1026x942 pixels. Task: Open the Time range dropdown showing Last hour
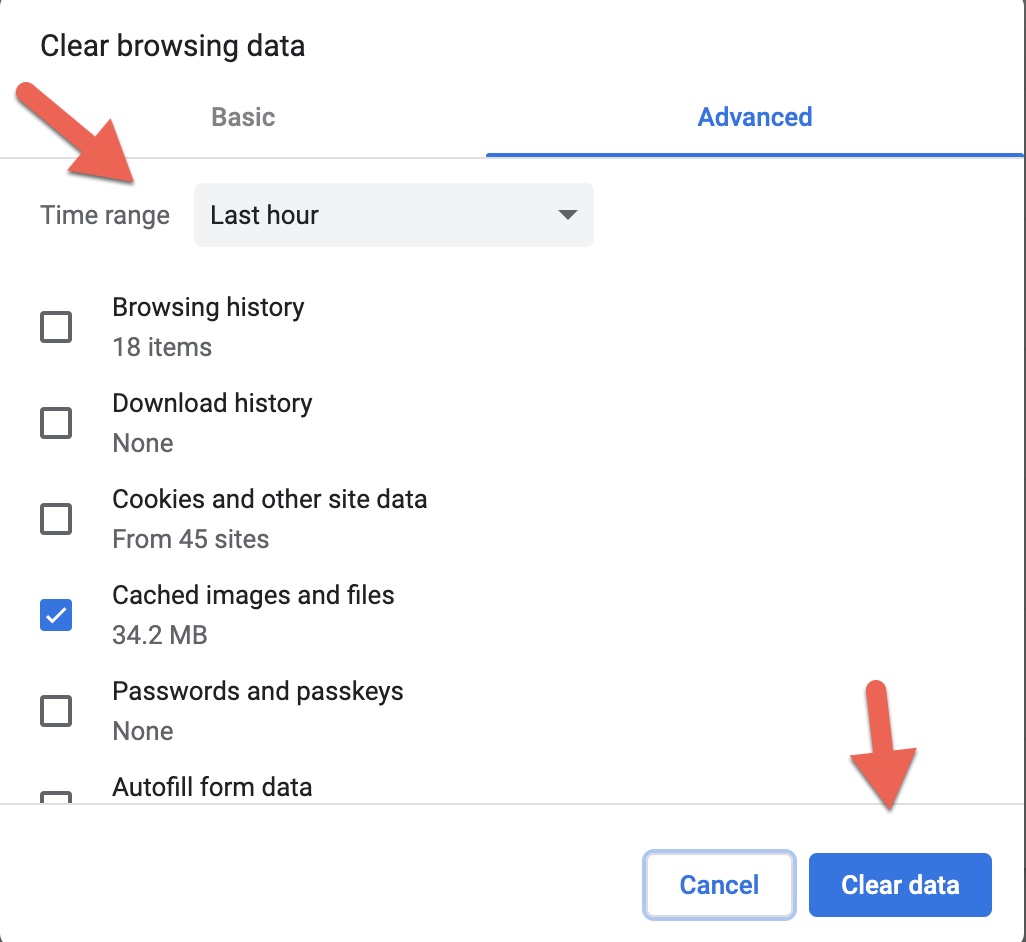coord(394,215)
